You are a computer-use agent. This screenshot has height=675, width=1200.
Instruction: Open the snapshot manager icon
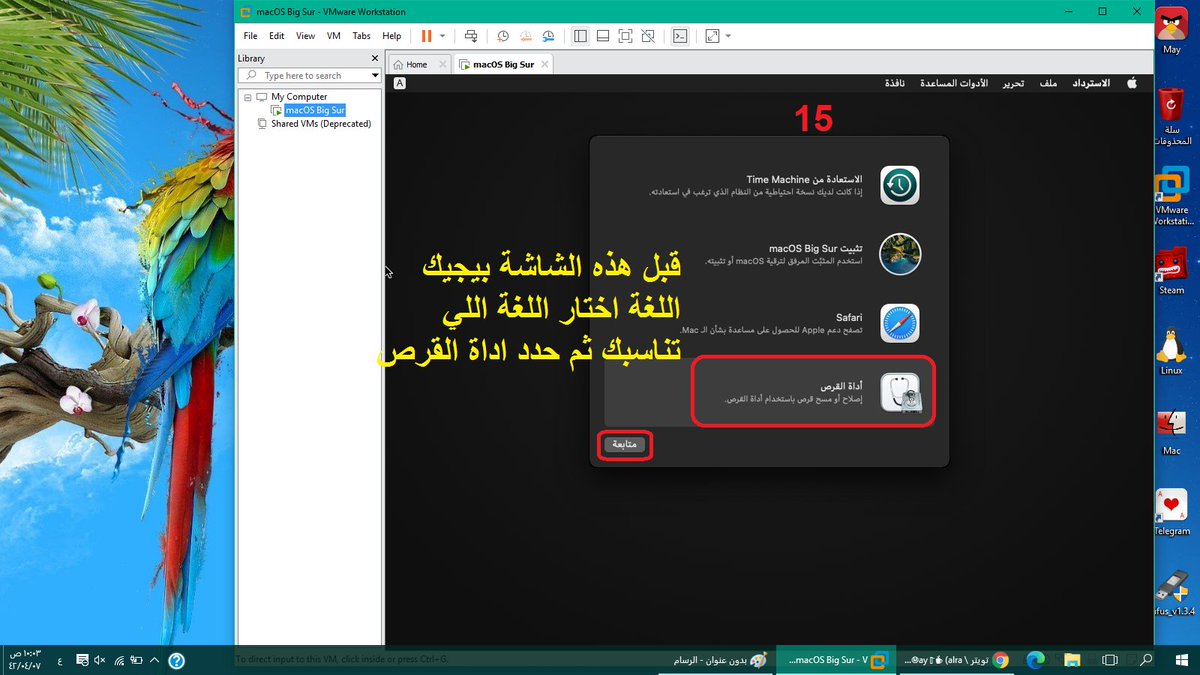tap(548, 36)
